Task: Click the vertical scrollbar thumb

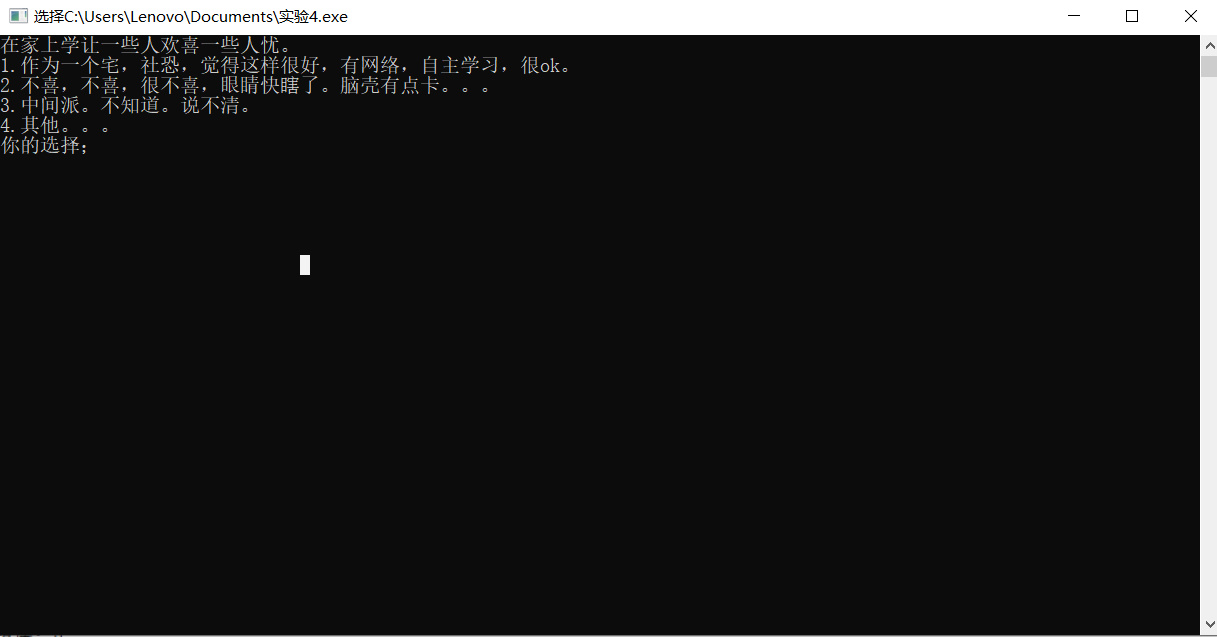Action: point(1208,67)
